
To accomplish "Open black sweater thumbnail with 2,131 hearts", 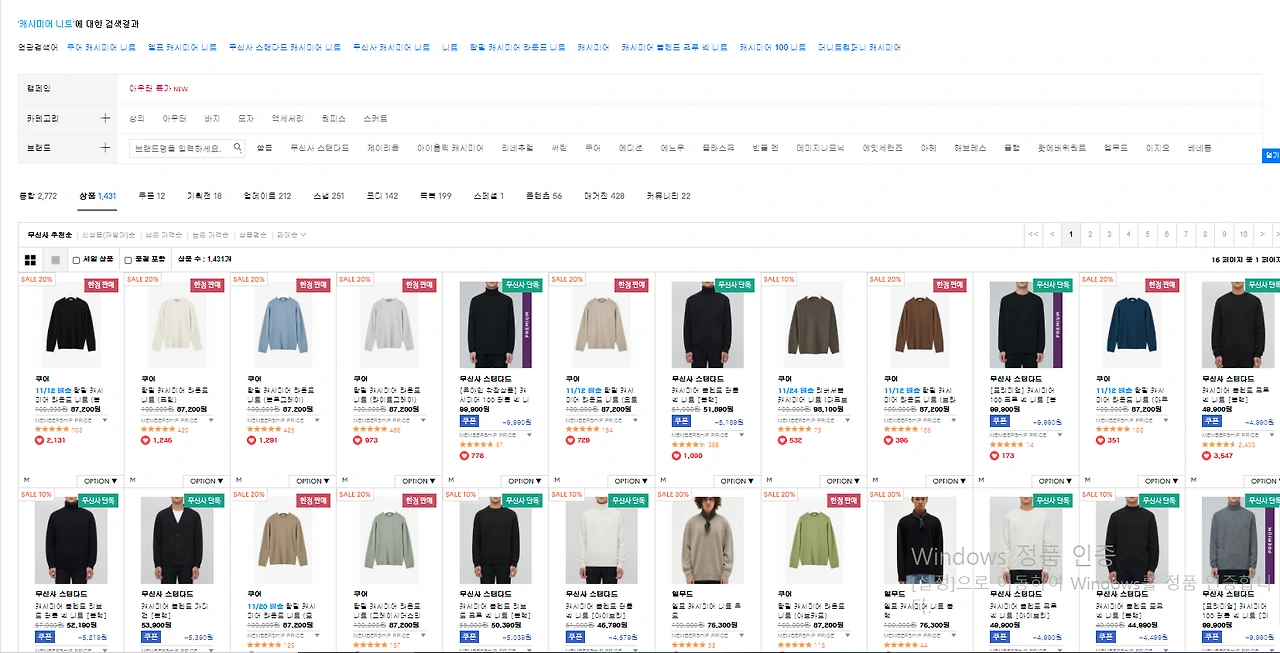I will click(x=71, y=325).
